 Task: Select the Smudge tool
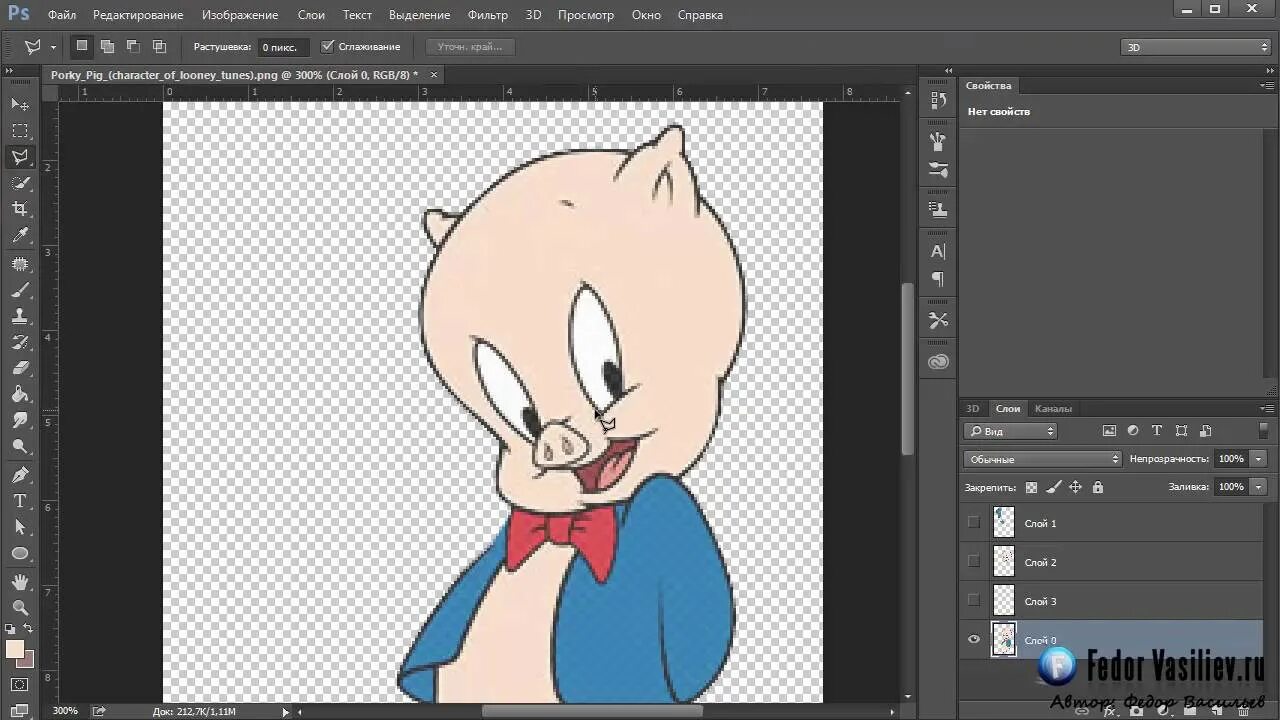pyautogui.click(x=20, y=420)
